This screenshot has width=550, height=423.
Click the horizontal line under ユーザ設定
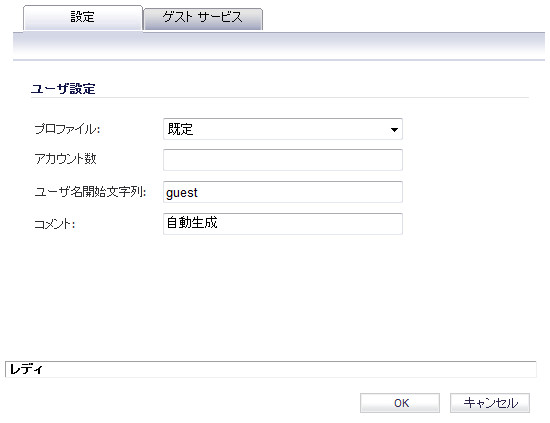pyautogui.click(x=280, y=98)
